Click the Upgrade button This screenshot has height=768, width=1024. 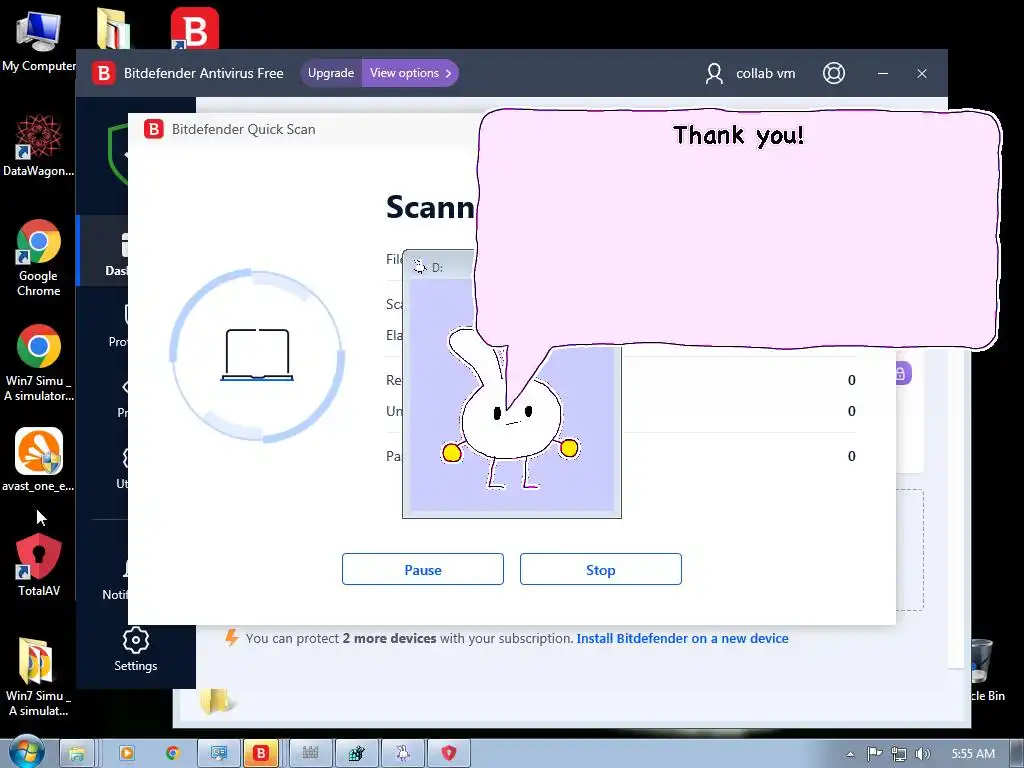click(331, 73)
